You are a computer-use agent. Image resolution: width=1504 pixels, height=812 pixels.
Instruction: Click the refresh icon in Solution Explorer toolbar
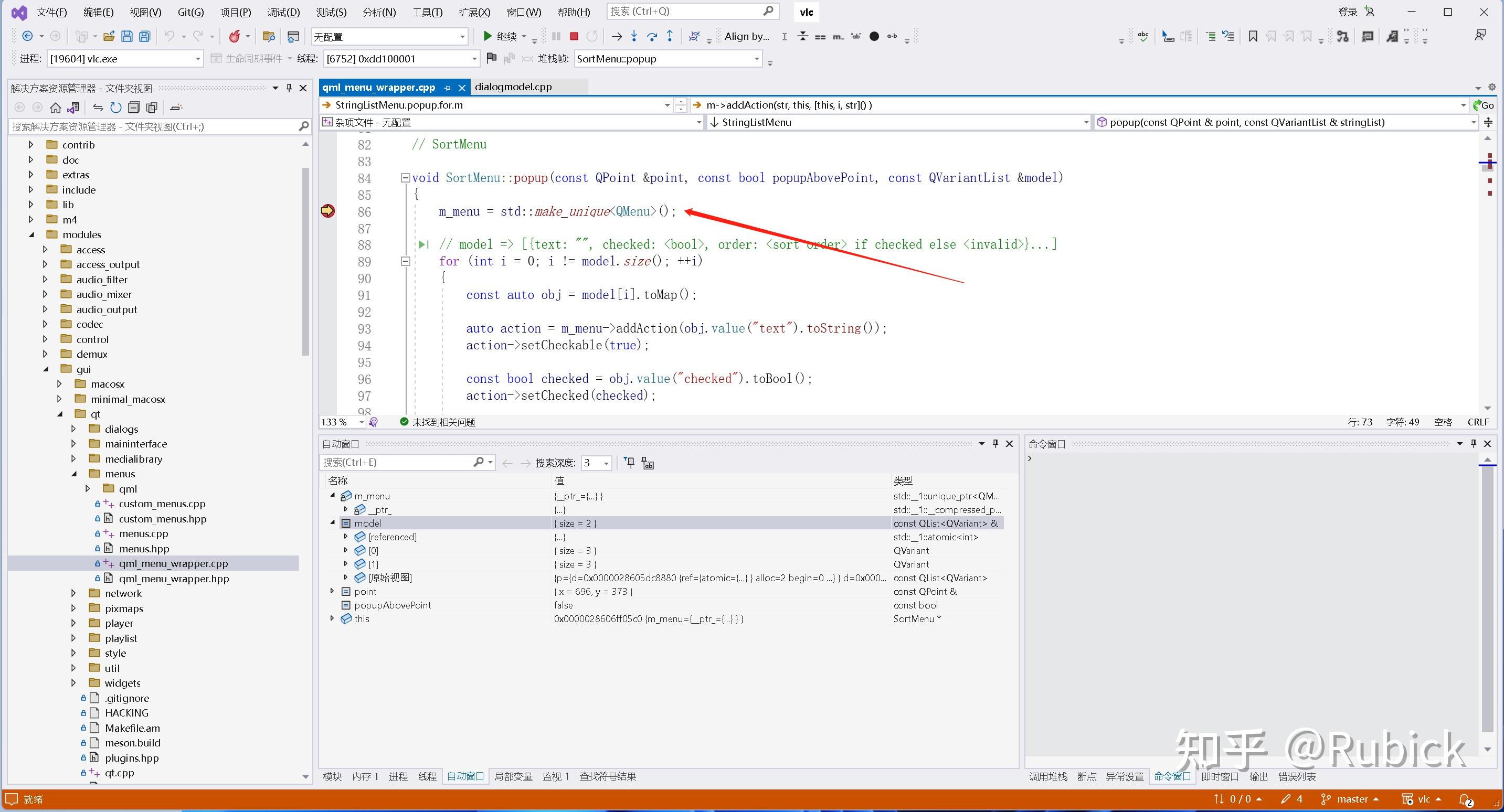(115, 108)
